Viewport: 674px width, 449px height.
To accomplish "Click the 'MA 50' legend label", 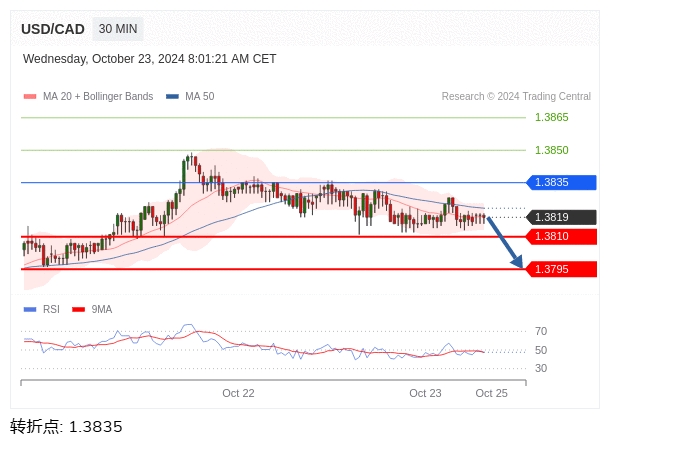I will (x=199, y=96).
